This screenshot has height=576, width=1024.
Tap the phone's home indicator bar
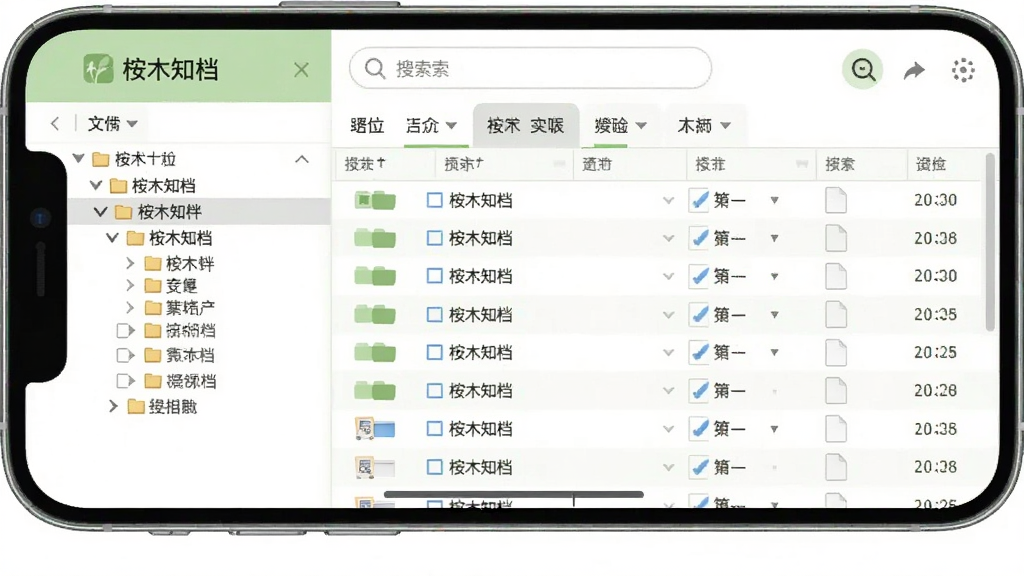[x=513, y=494]
